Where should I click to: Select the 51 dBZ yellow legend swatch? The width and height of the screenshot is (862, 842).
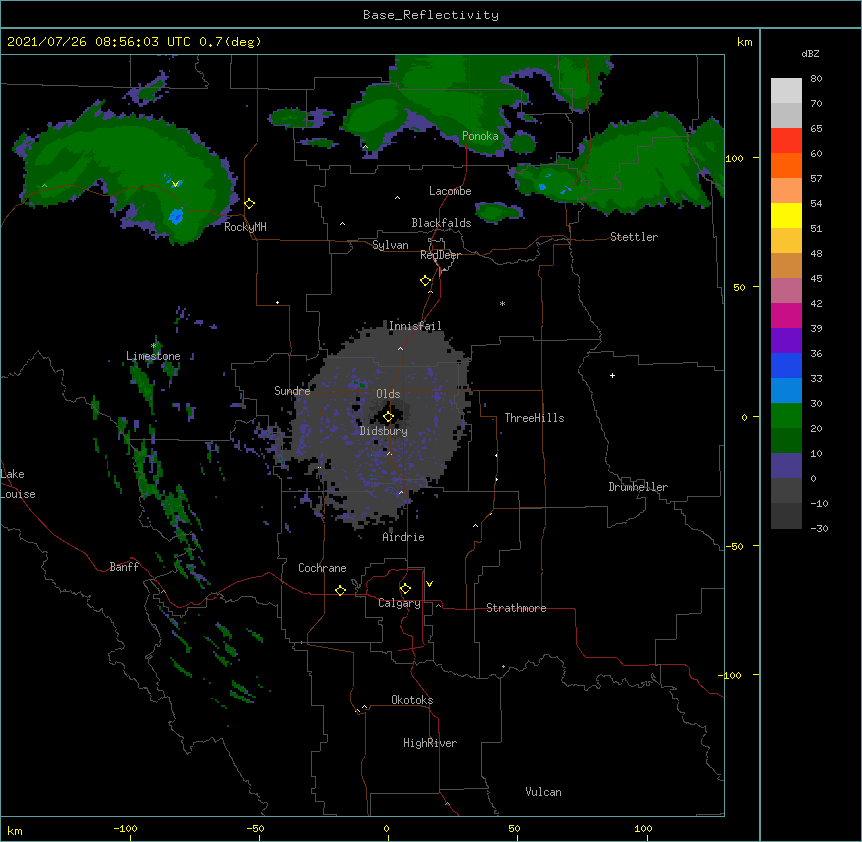coord(786,215)
